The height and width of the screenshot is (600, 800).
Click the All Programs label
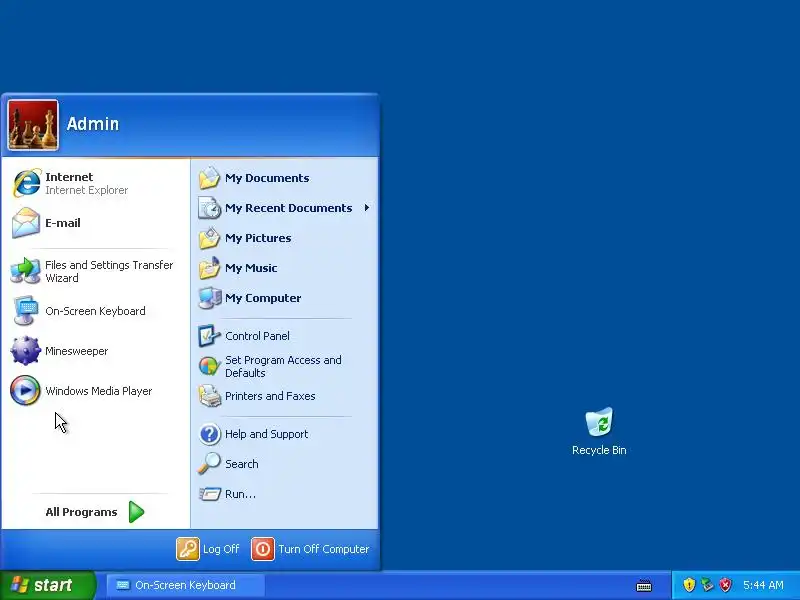(81, 512)
